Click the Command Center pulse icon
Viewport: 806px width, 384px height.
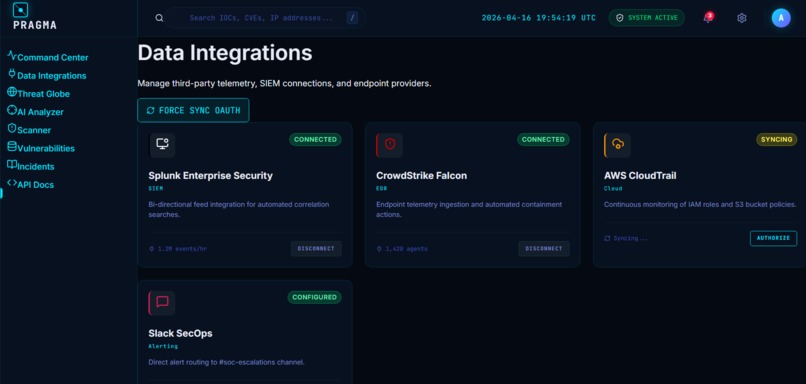12,56
